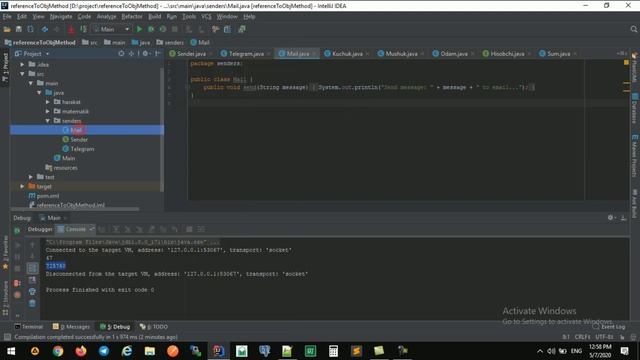Viewport: 640px width, 360px height.
Task: Switch to Odam.java tab
Action: (x=453, y=53)
